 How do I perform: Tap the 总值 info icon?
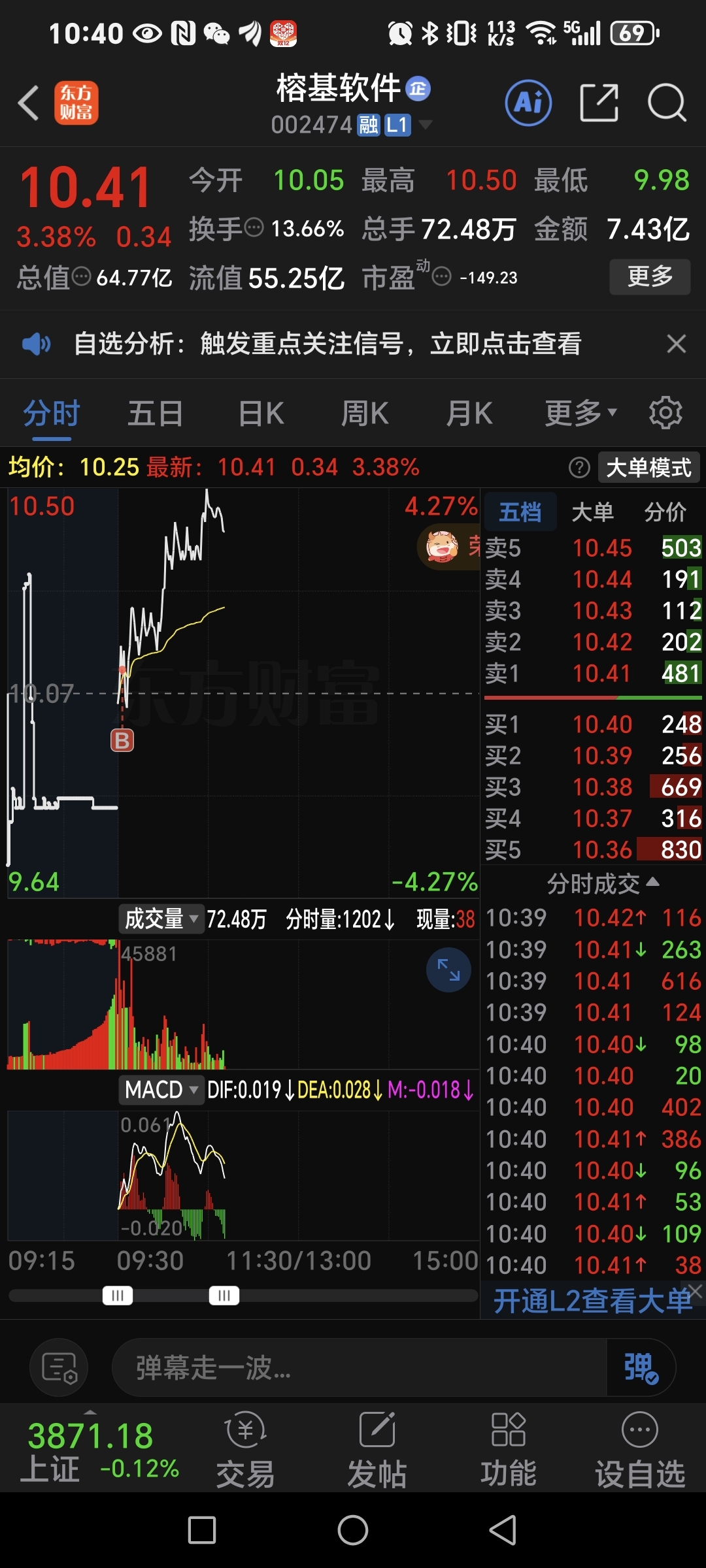pos(81,277)
